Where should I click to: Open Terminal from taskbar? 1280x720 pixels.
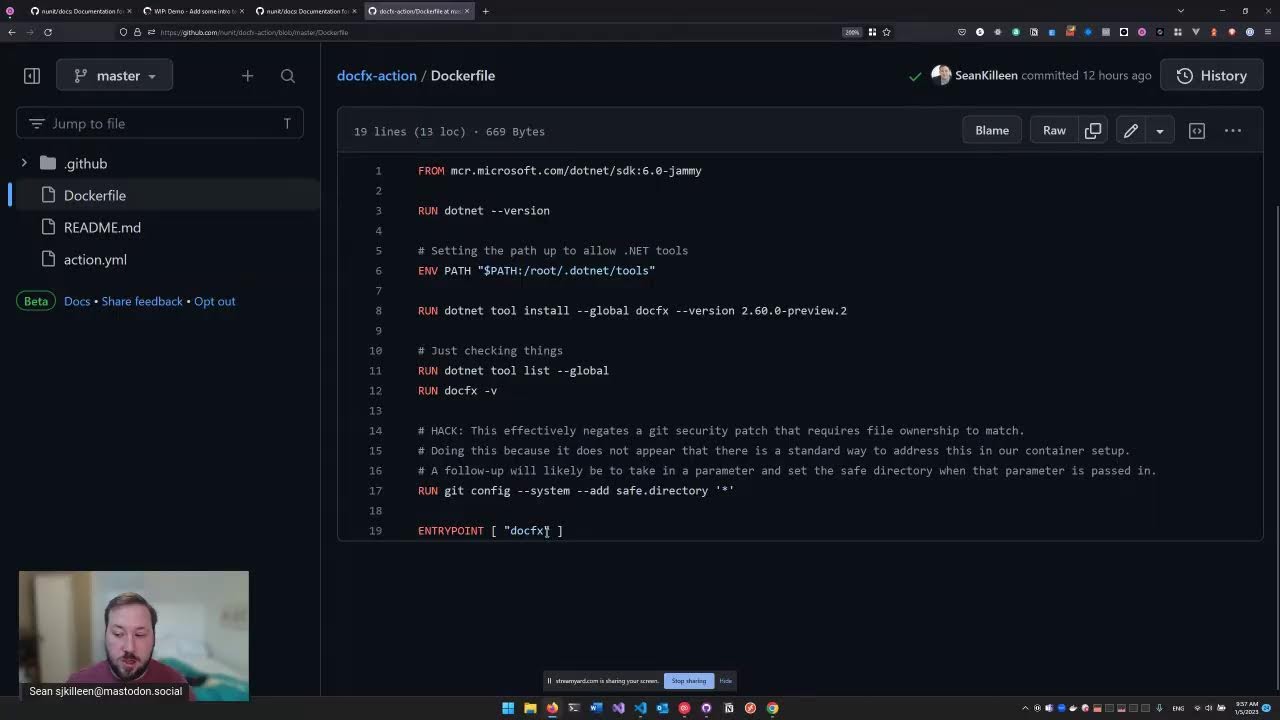point(574,708)
